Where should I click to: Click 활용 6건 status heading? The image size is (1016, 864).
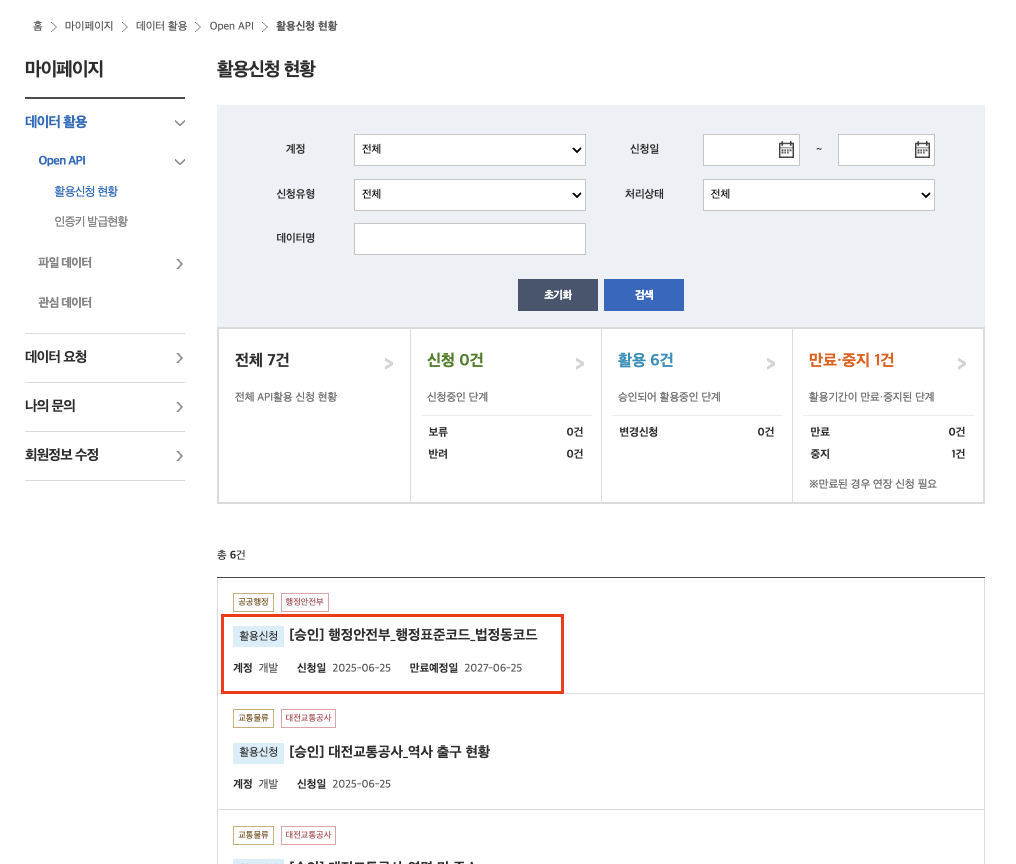click(x=645, y=360)
